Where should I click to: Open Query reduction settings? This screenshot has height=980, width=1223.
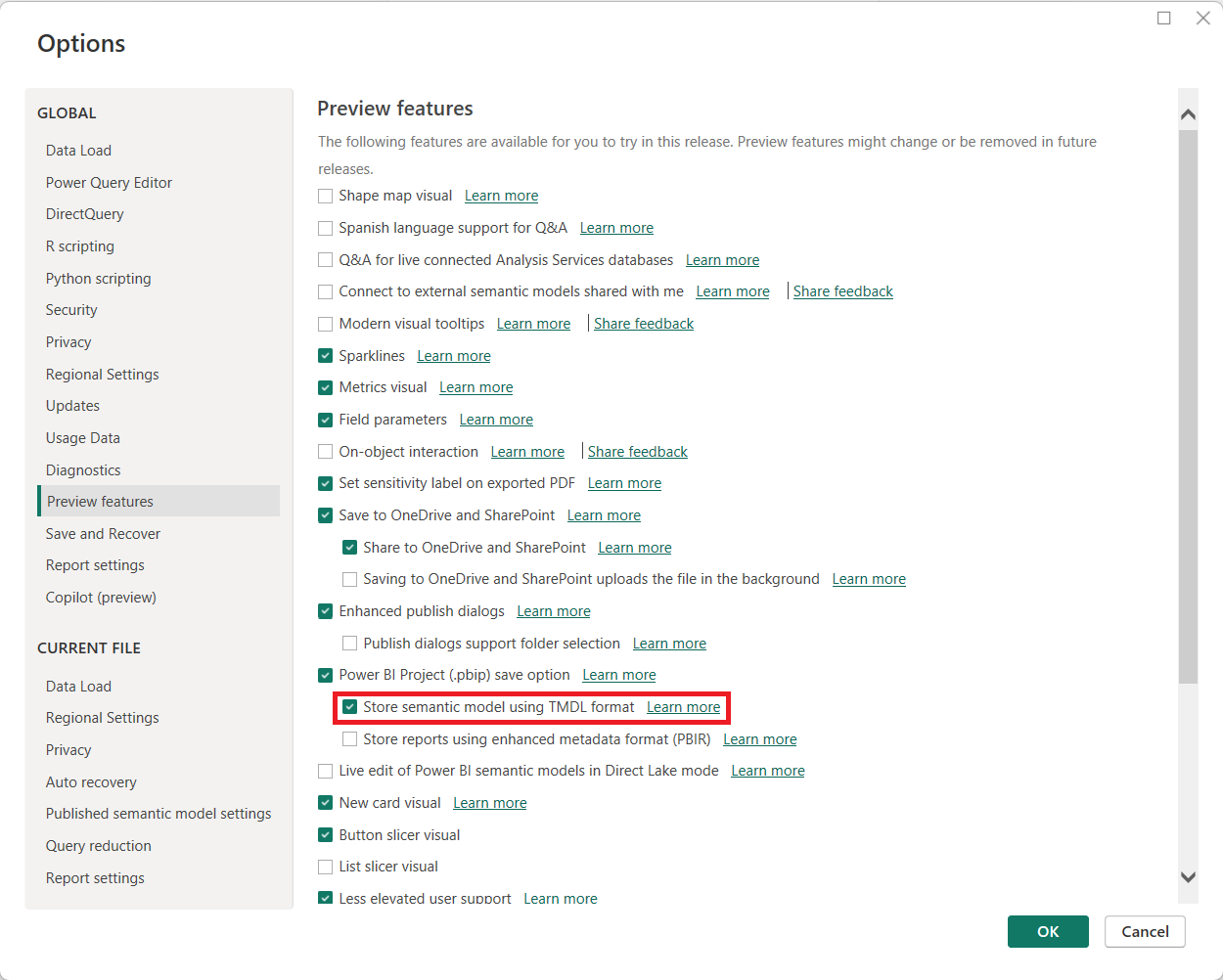pos(99,846)
